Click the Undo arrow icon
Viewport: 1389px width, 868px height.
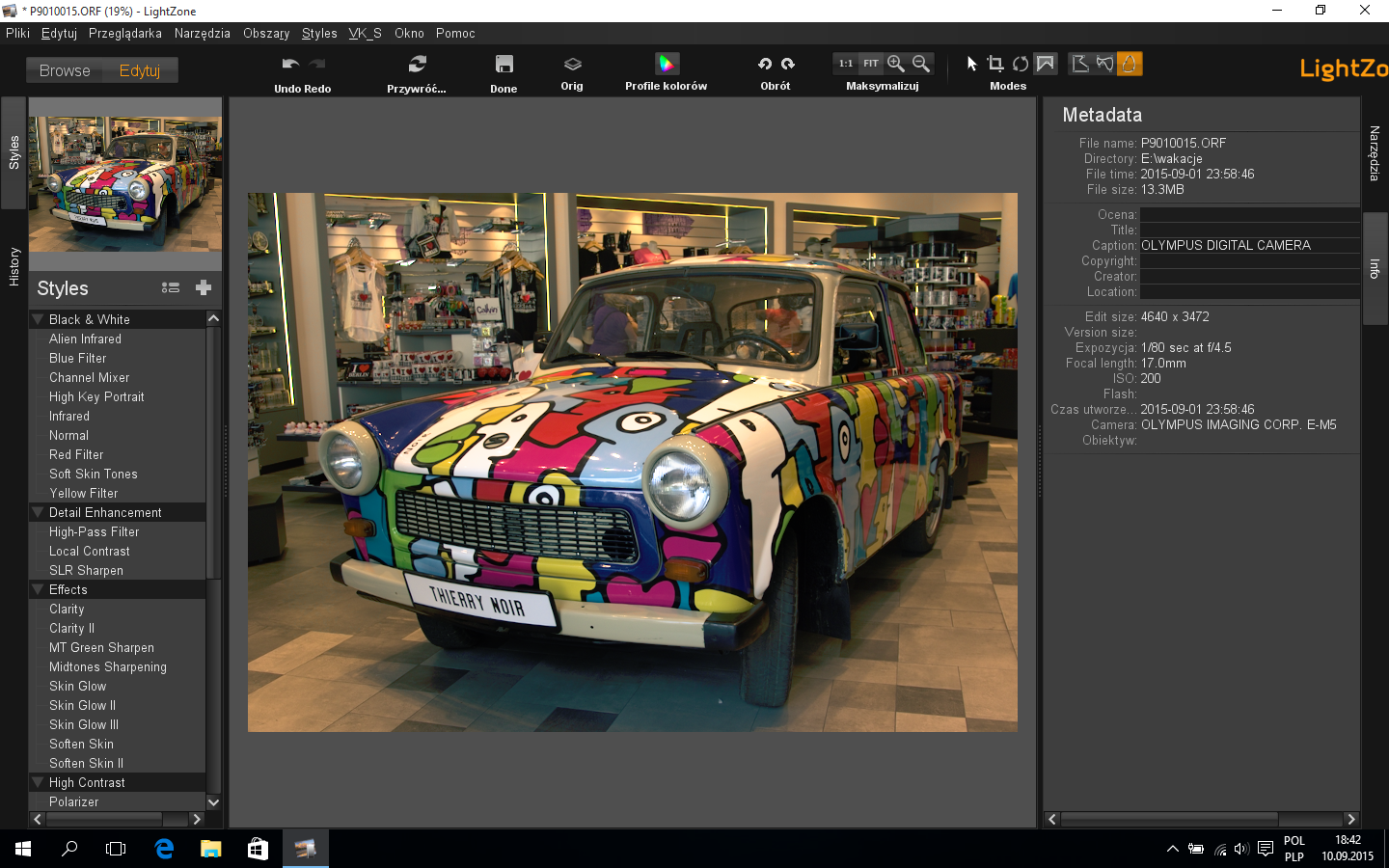pos(289,64)
